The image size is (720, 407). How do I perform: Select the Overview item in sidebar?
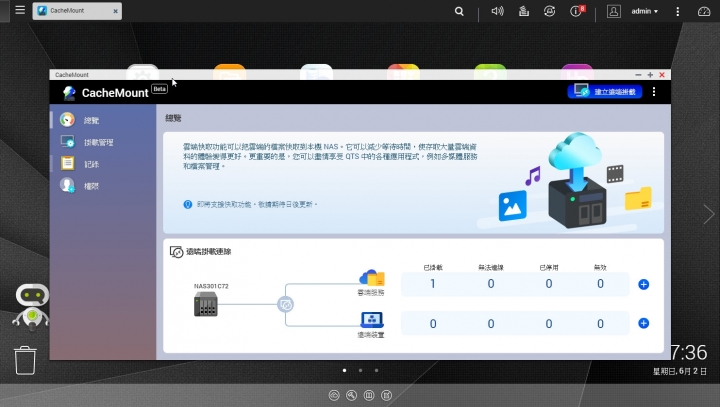103,120
